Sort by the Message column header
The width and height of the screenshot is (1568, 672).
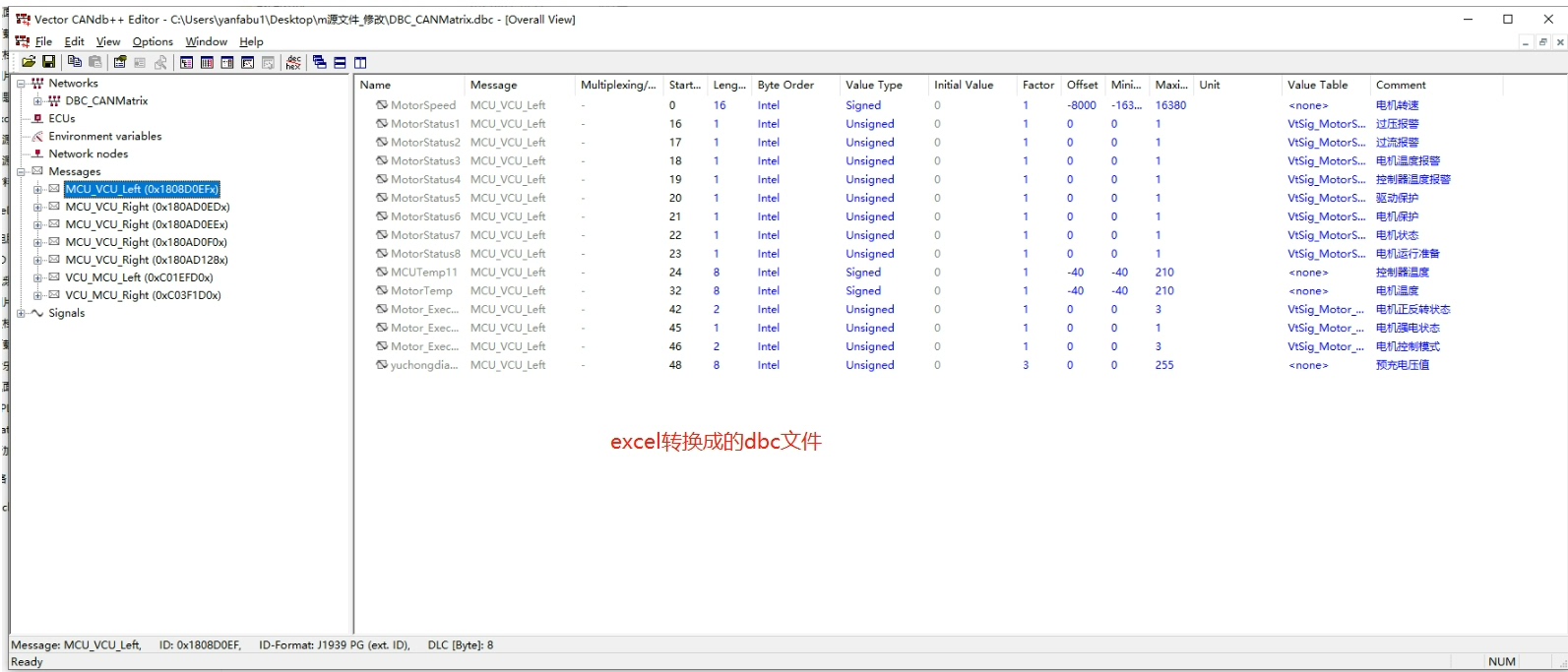pos(519,85)
